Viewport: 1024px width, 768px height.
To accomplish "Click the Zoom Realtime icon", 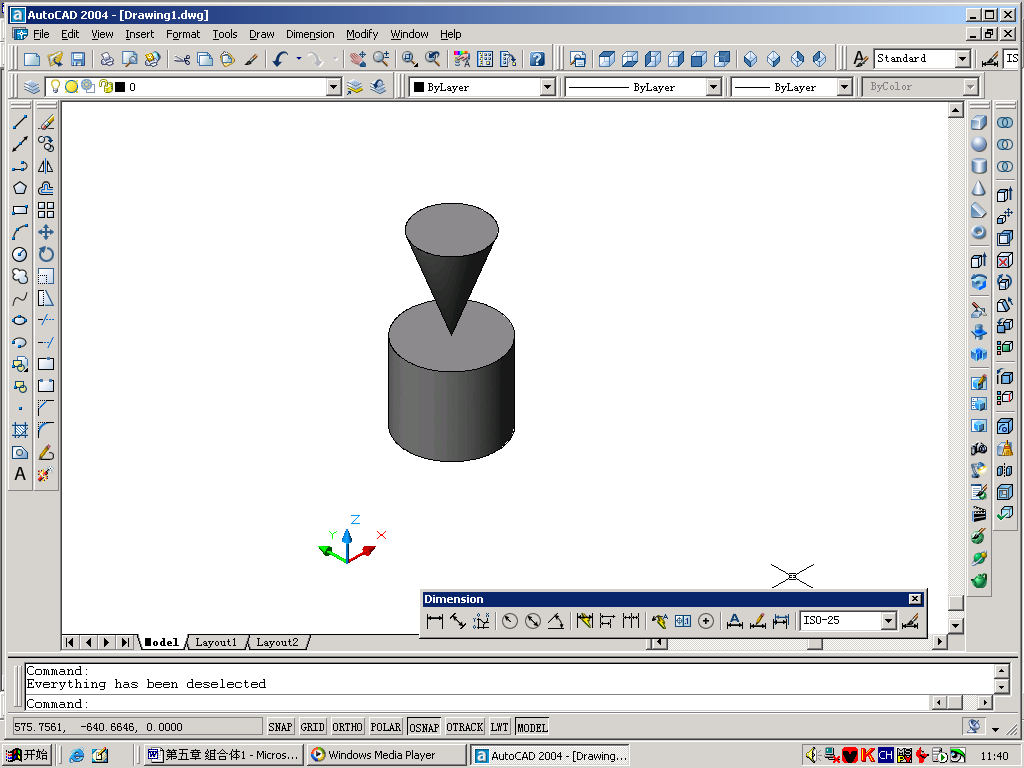I will coord(381,59).
